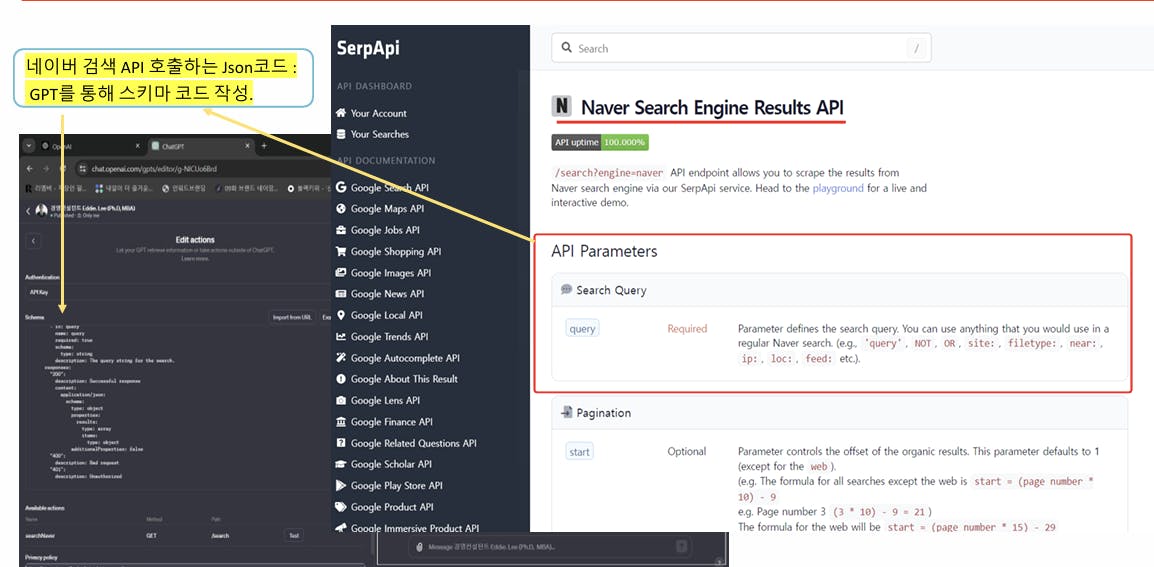Click the Your Account home icon
The width and height of the screenshot is (1154, 567).
click(x=341, y=113)
